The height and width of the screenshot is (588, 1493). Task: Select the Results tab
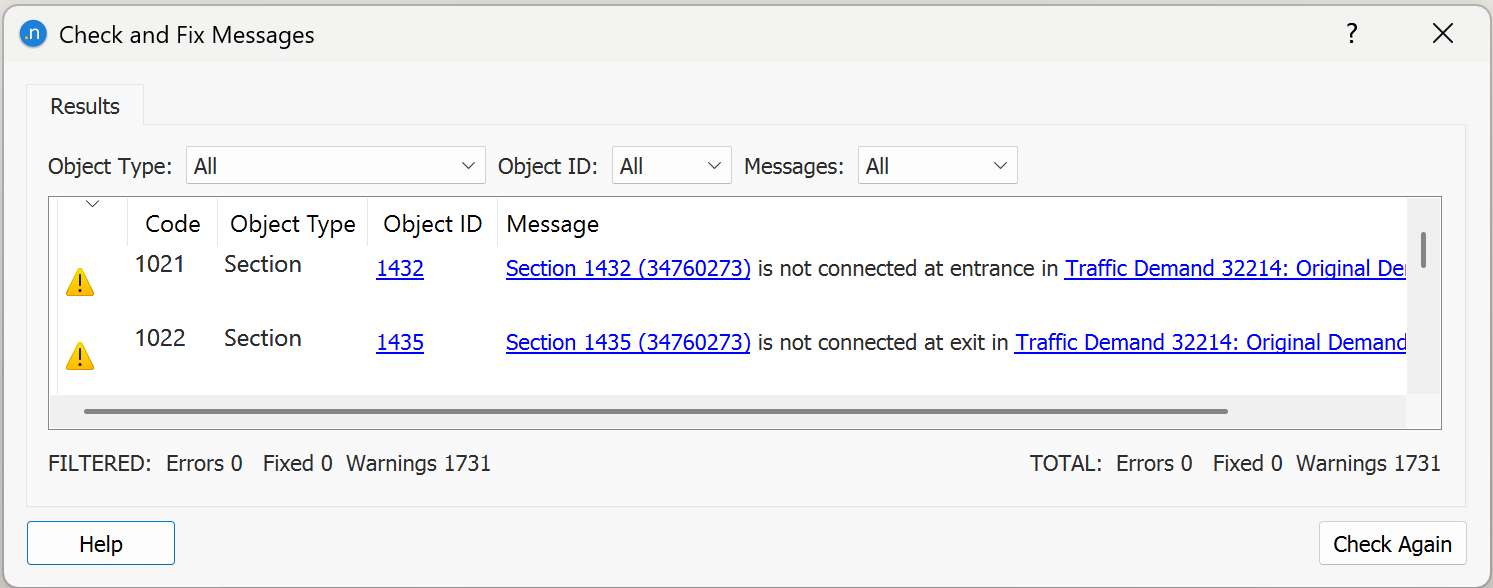click(84, 105)
